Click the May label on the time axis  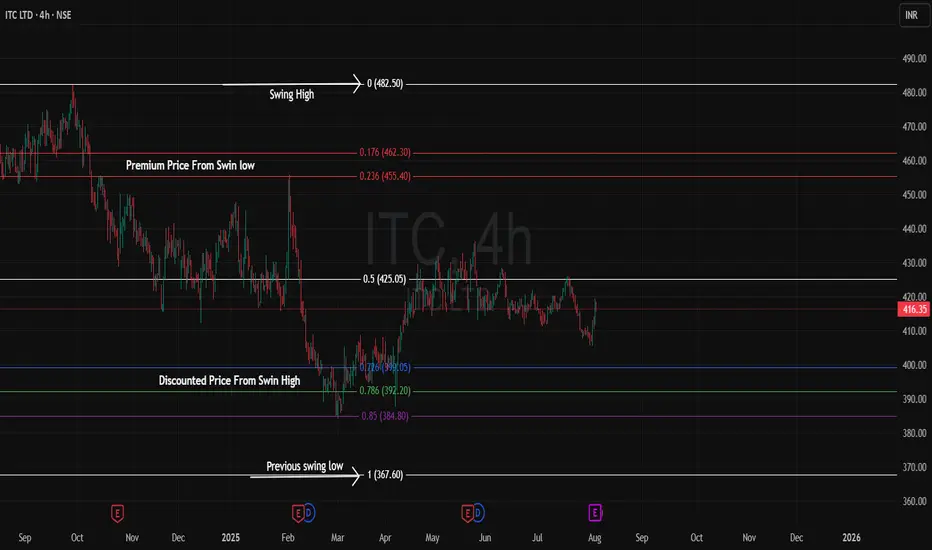click(432, 538)
